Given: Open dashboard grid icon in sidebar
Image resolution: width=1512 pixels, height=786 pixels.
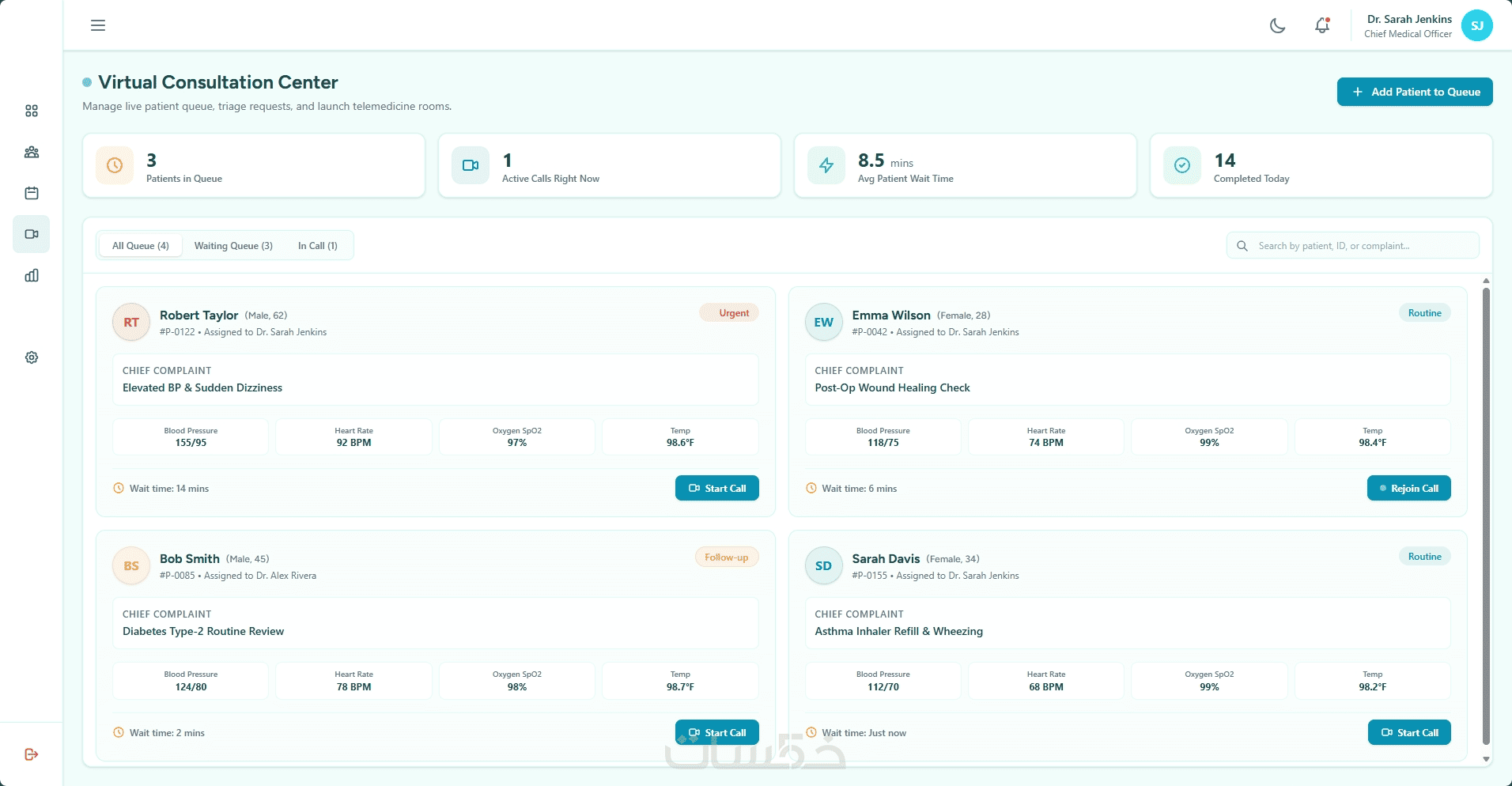Looking at the screenshot, I should point(32,111).
